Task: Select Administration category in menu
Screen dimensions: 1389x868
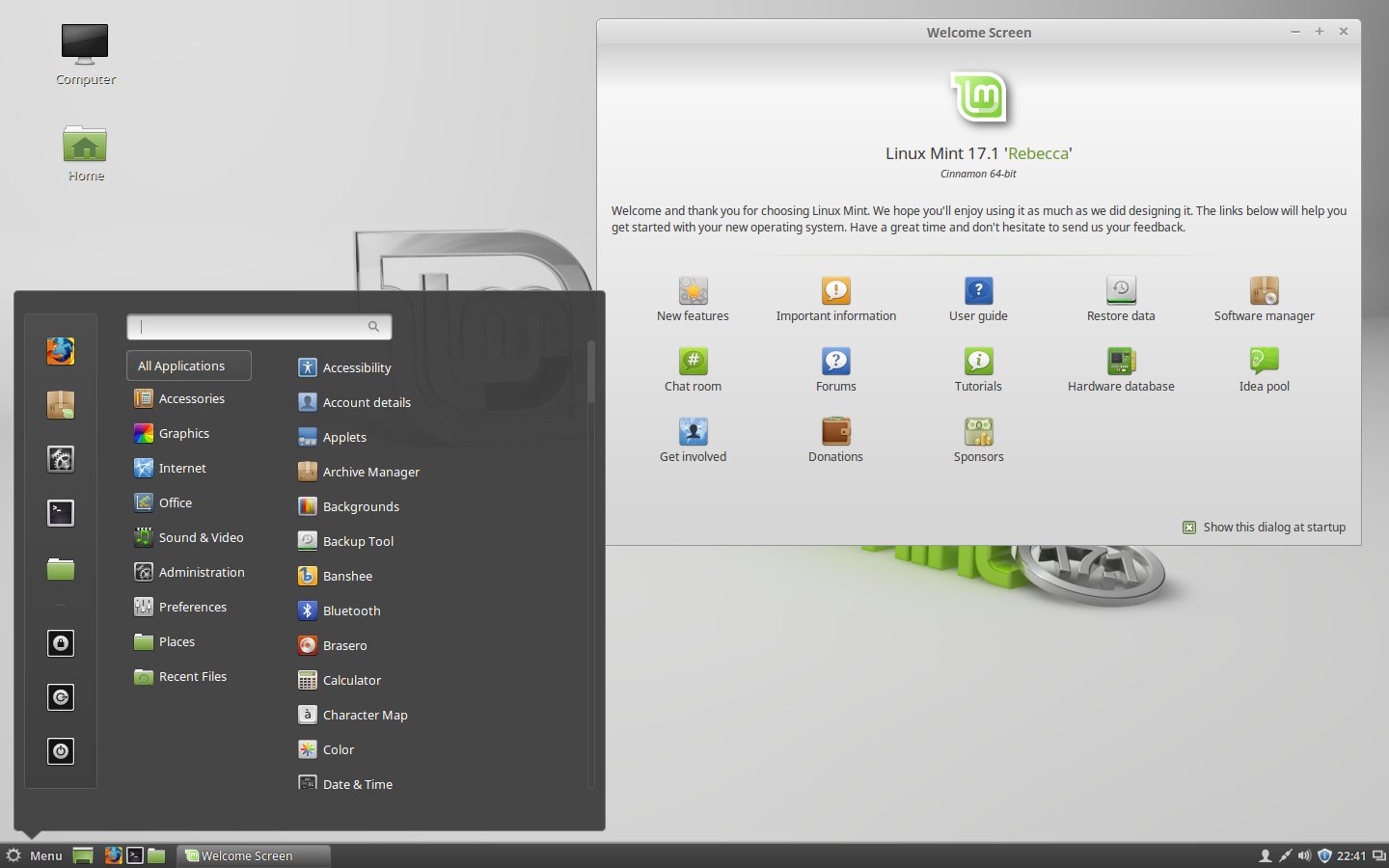Action: [189, 572]
